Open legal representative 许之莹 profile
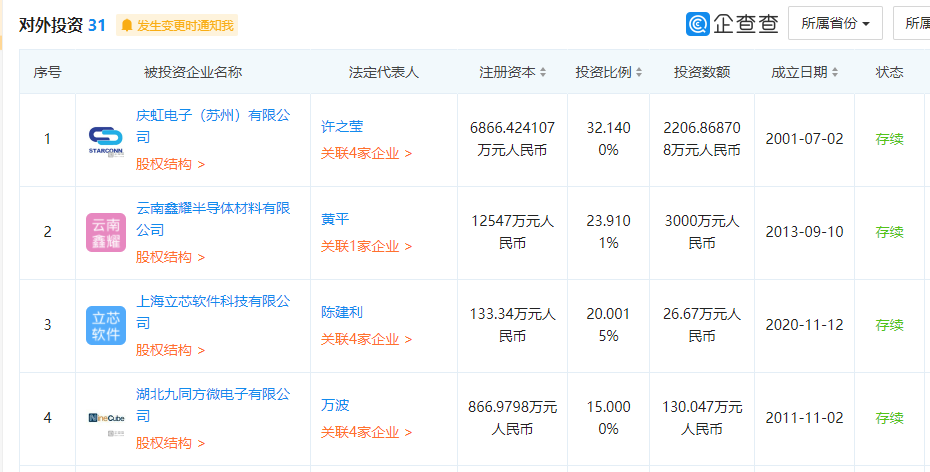The height and width of the screenshot is (472, 930). (342, 126)
